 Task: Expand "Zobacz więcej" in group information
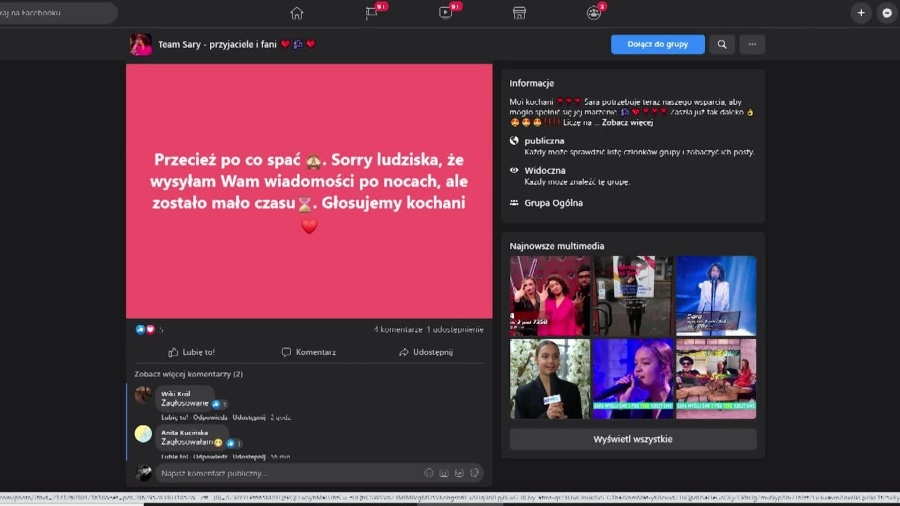(627, 122)
